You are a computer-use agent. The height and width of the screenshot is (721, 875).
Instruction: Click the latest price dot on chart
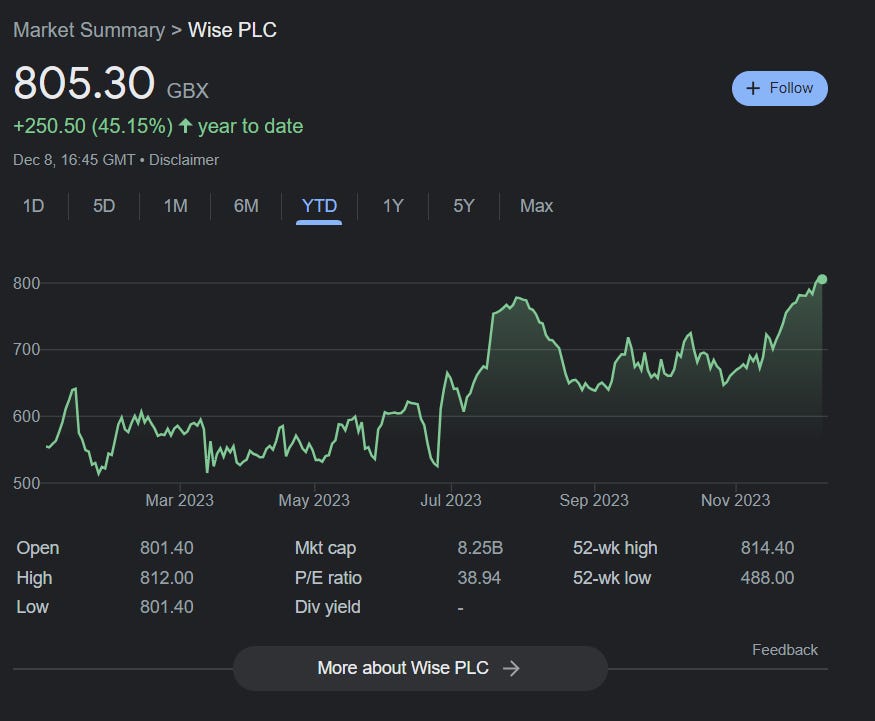pos(822,279)
